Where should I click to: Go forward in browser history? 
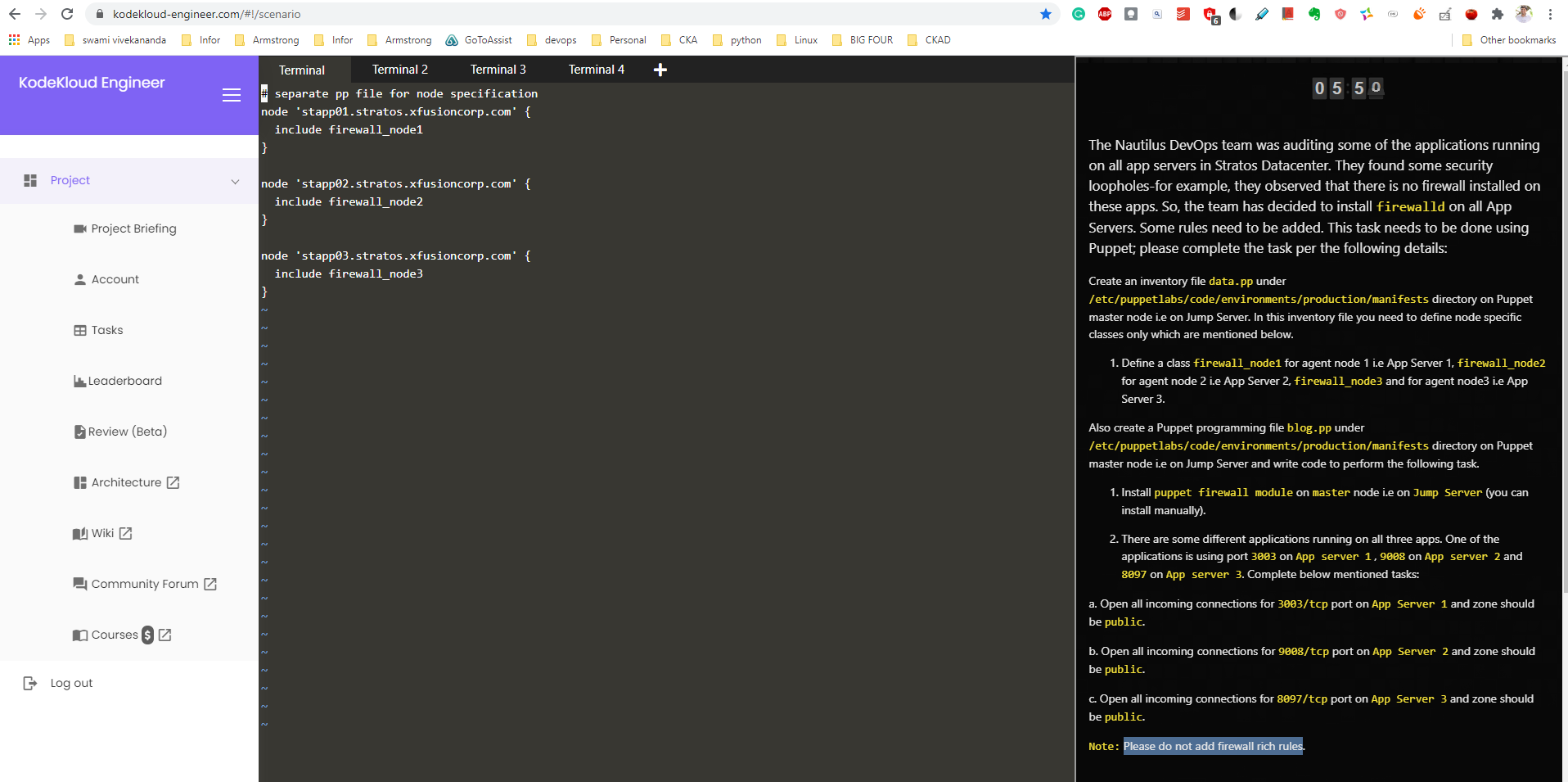(x=41, y=14)
